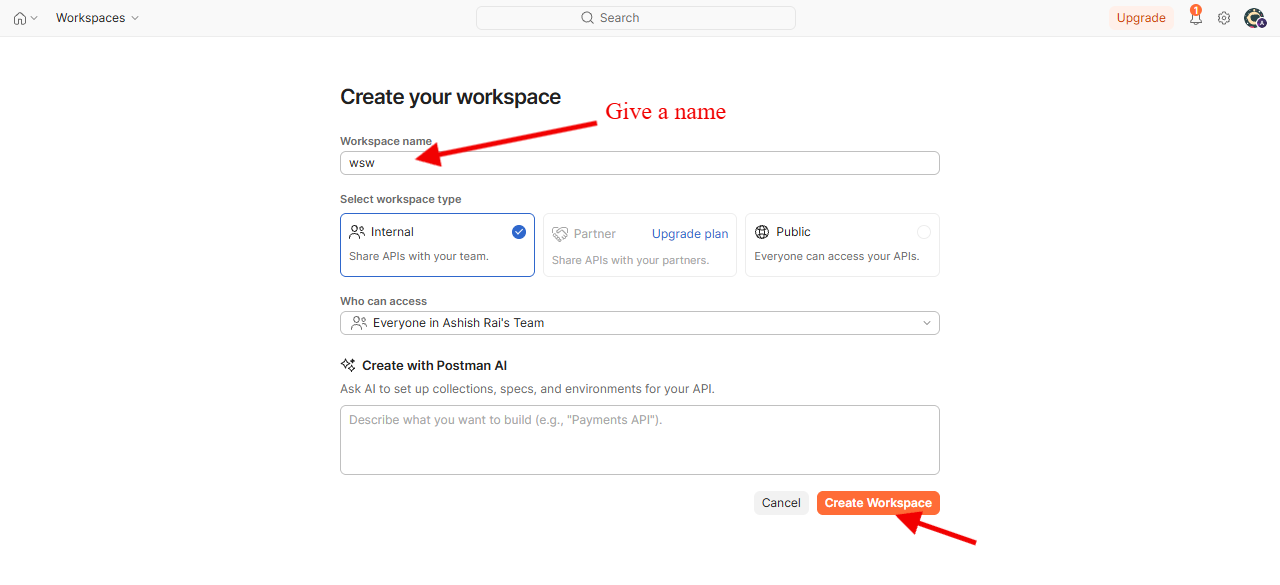
Task: Click the notifications bell icon
Action: [1195, 17]
